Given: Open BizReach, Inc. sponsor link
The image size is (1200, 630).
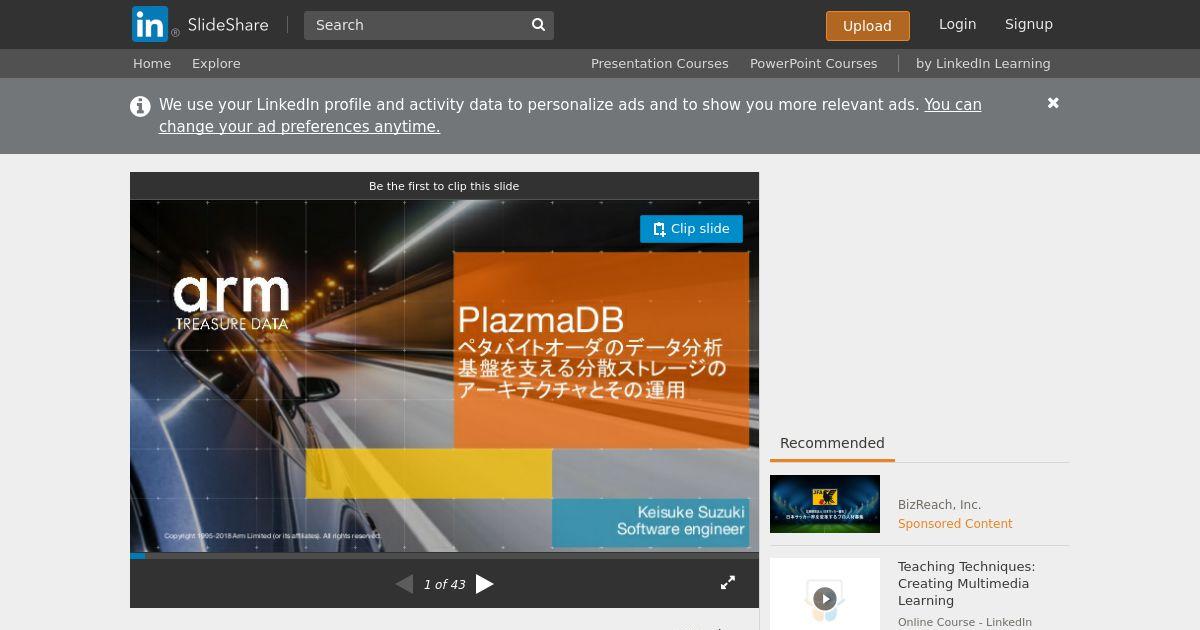Looking at the screenshot, I should pos(939,505).
